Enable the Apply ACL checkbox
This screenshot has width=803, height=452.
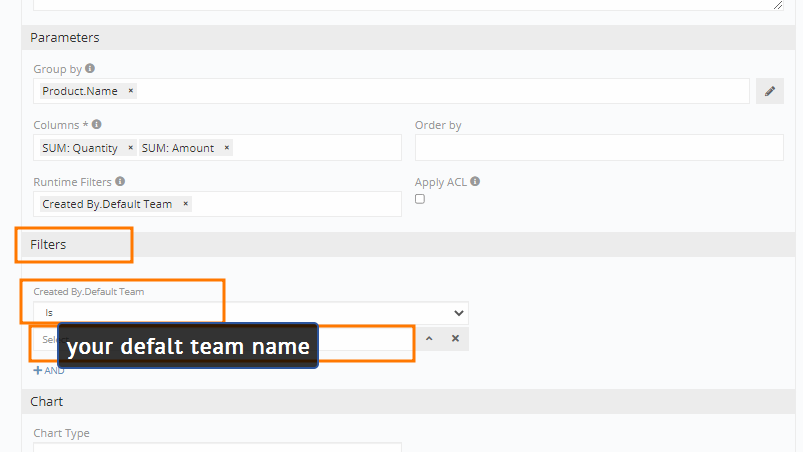(x=420, y=199)
